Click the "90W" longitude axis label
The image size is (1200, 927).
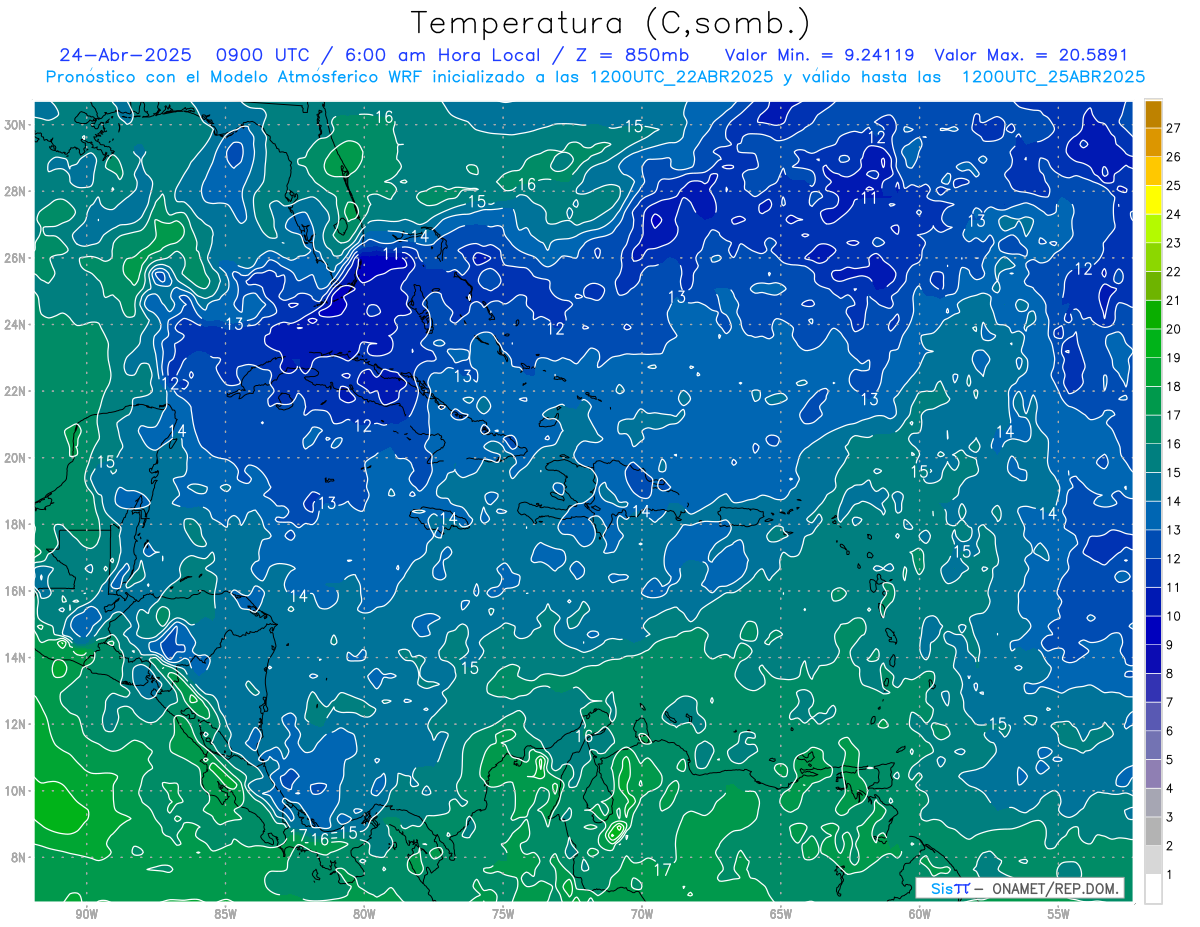86,915
